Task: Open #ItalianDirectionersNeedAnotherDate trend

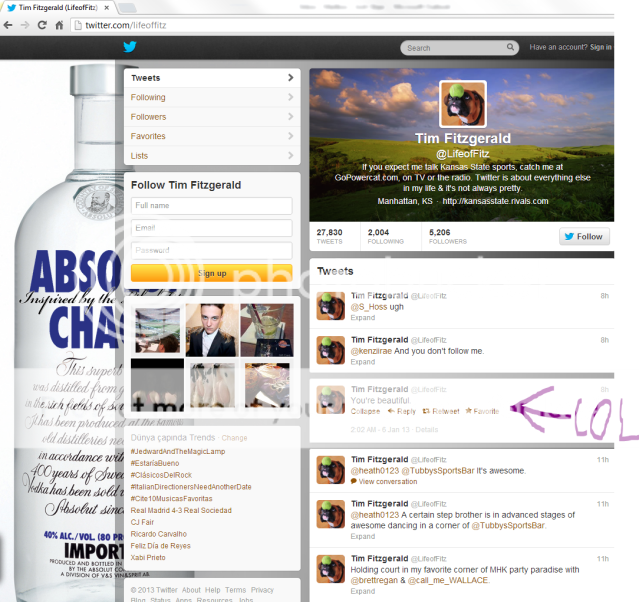Action: pos(191,487)
